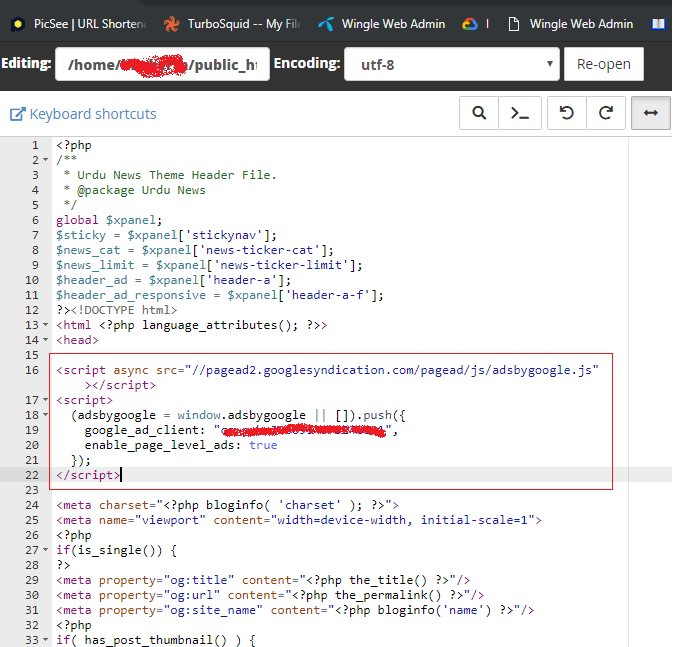The image size is (676, 647).
Task: Open the command line terminal icon
Action: coord(520,113)
